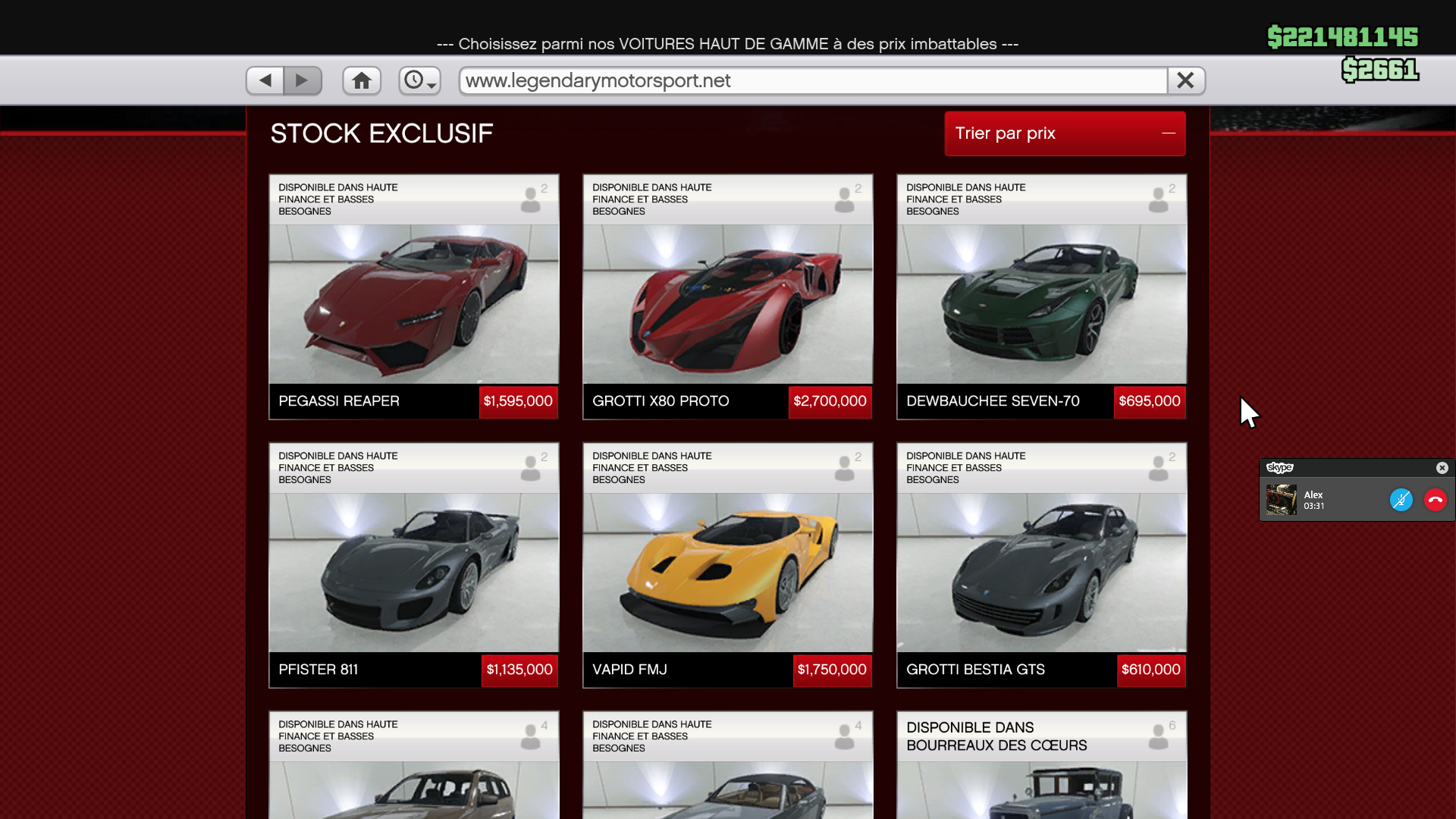The height and width of the screenshot is (819, 1456).
Task: Select the yellow Vapid FMJ image
Action: (727, 573)
